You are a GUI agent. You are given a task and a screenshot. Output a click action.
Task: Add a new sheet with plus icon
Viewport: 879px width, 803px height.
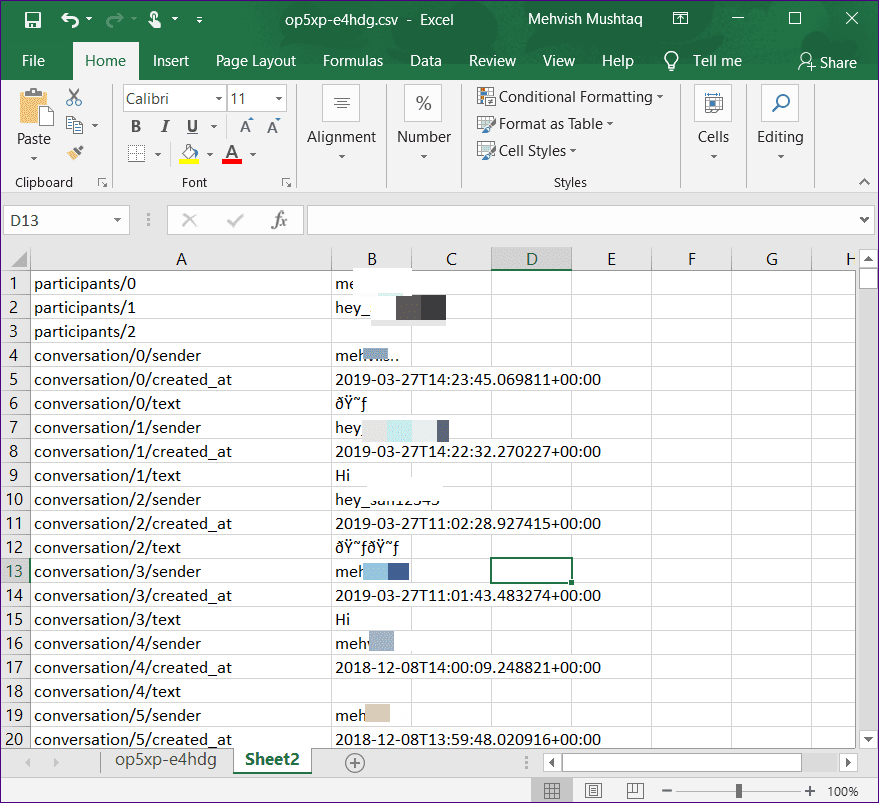tap(355, 763)
